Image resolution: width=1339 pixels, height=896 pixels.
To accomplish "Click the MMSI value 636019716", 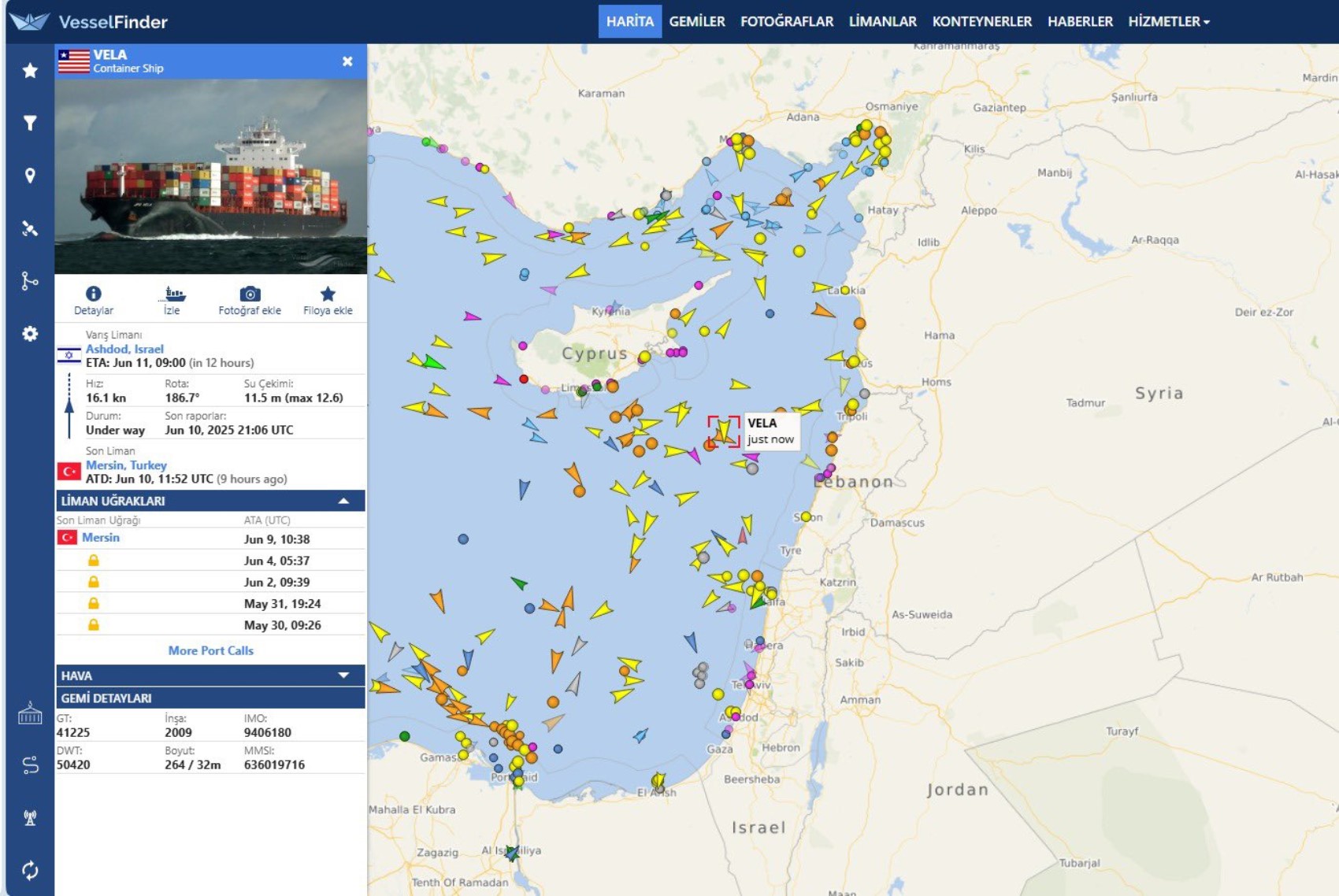I will tap(274, 765).
